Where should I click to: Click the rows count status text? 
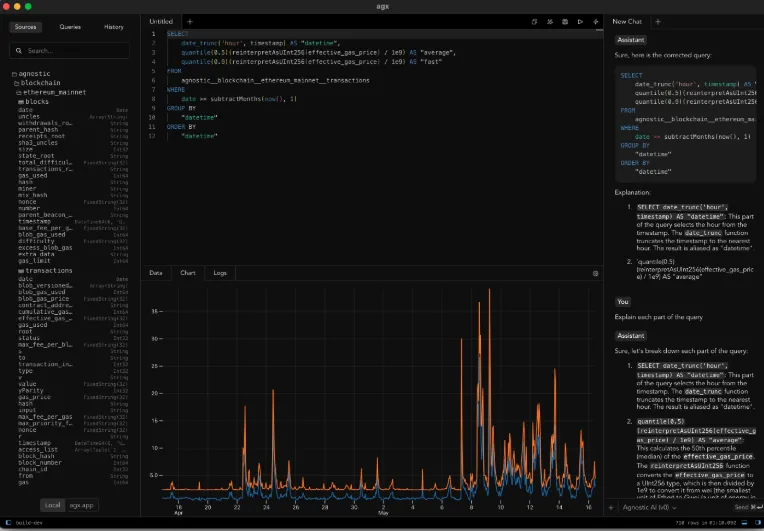[x=706, y=523]
